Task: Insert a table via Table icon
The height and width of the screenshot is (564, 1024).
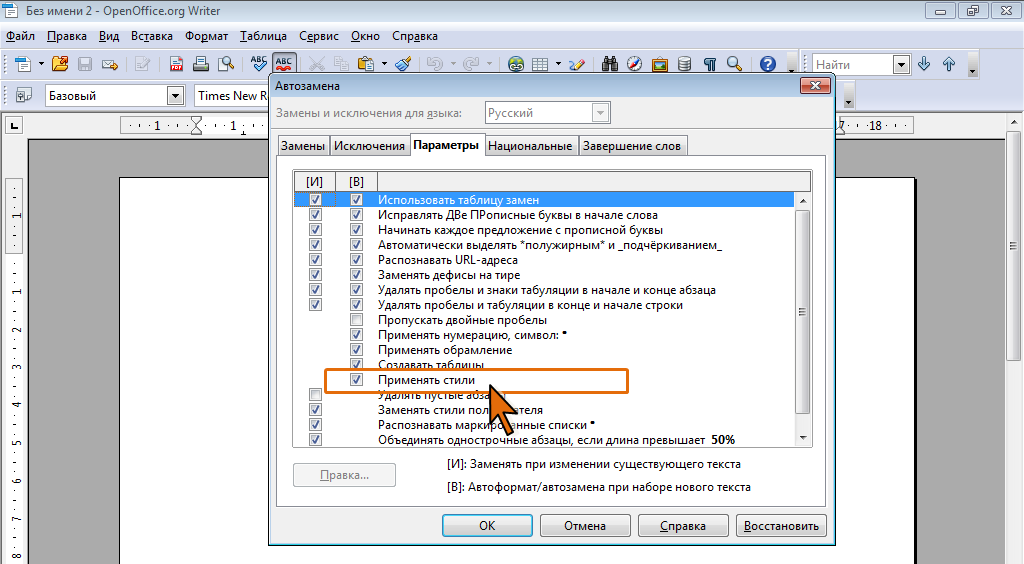Action: (x=540, y=64)
